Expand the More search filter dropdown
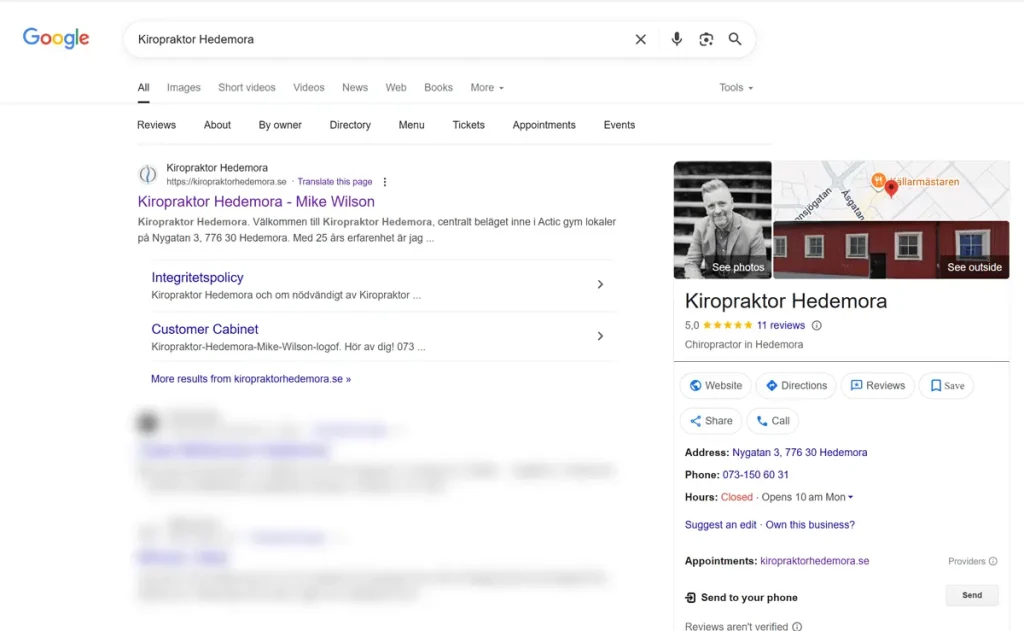1024x631 pixels. pos(487,88)
